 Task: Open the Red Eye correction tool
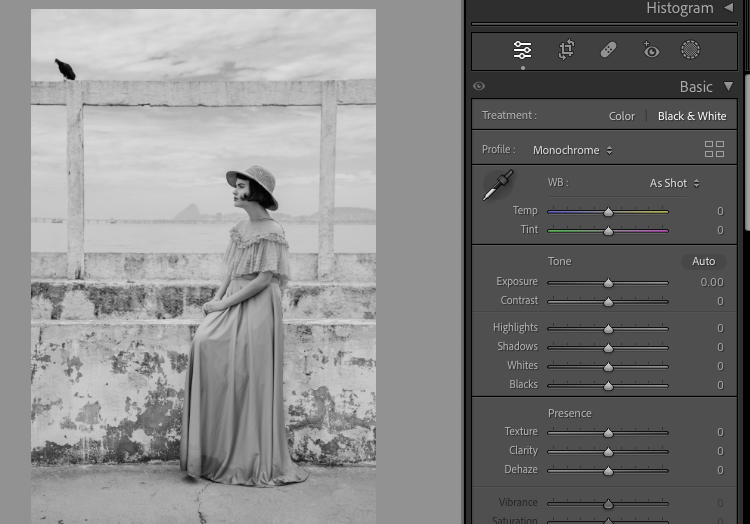point(650,50)
